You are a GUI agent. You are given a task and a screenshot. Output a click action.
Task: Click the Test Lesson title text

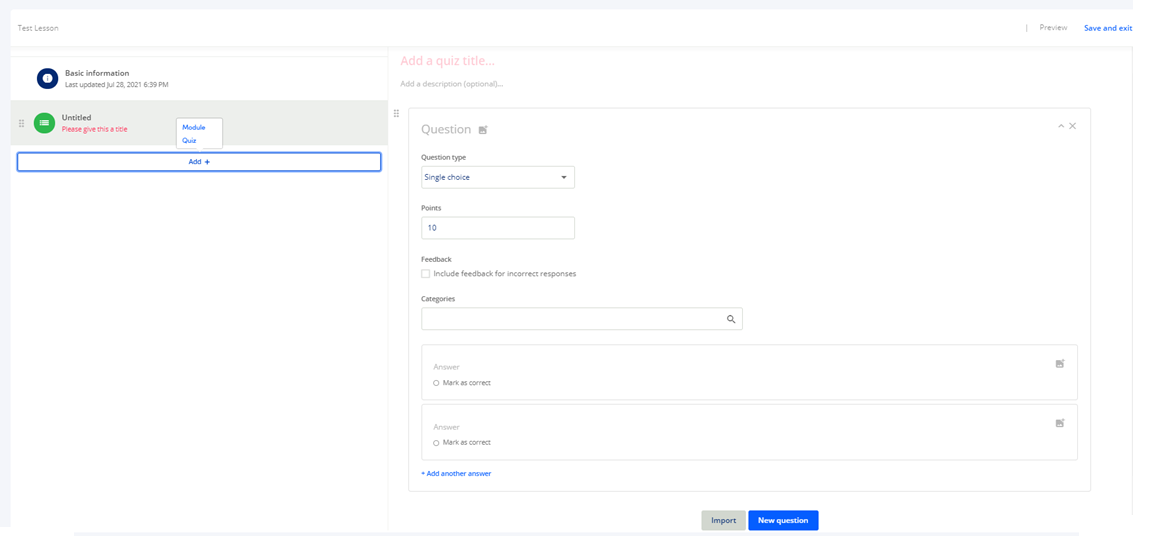click(38, 28)
